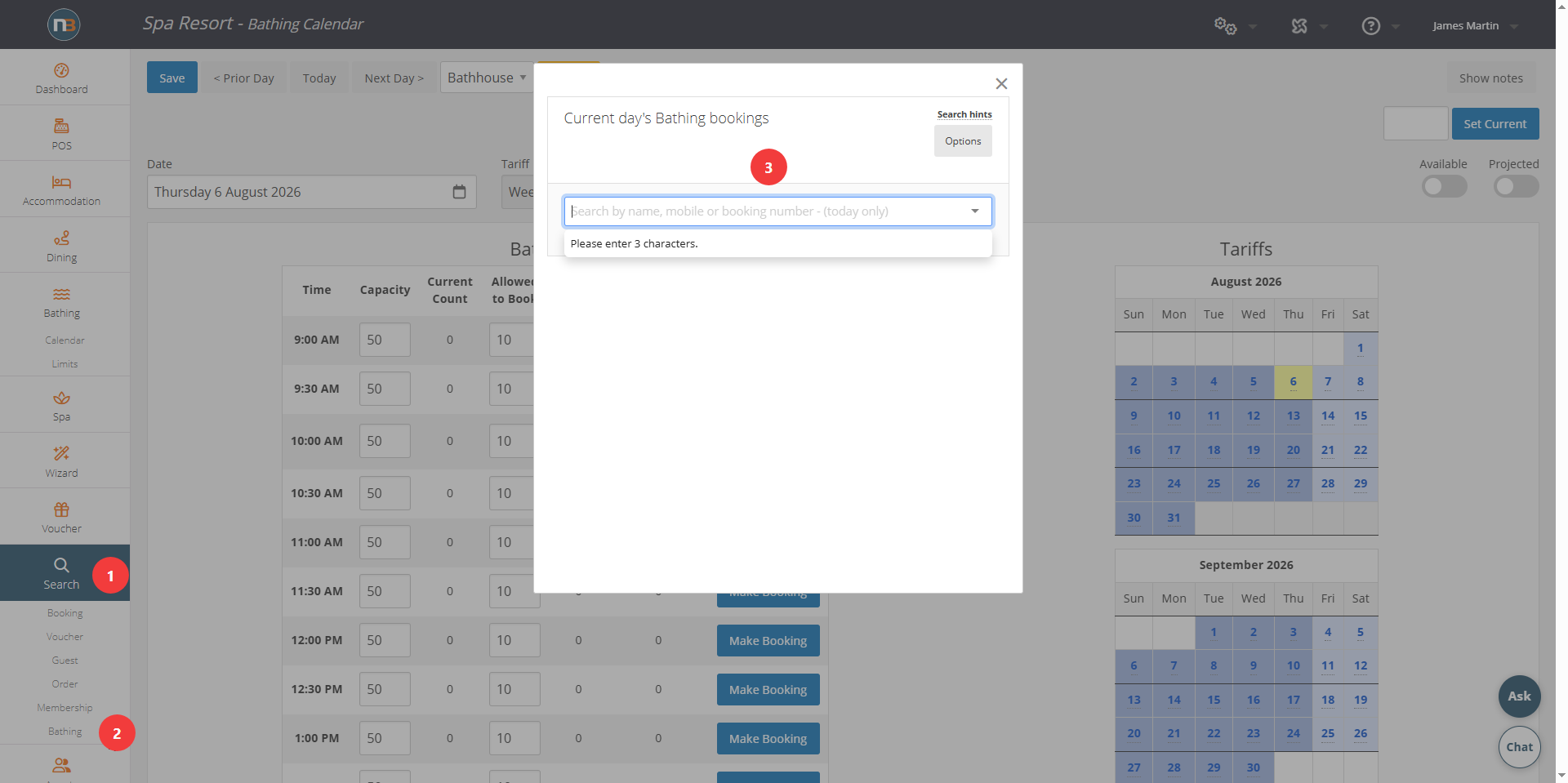
Task: Open the Limits submenu under Bathing
Action: pos(65,364)
